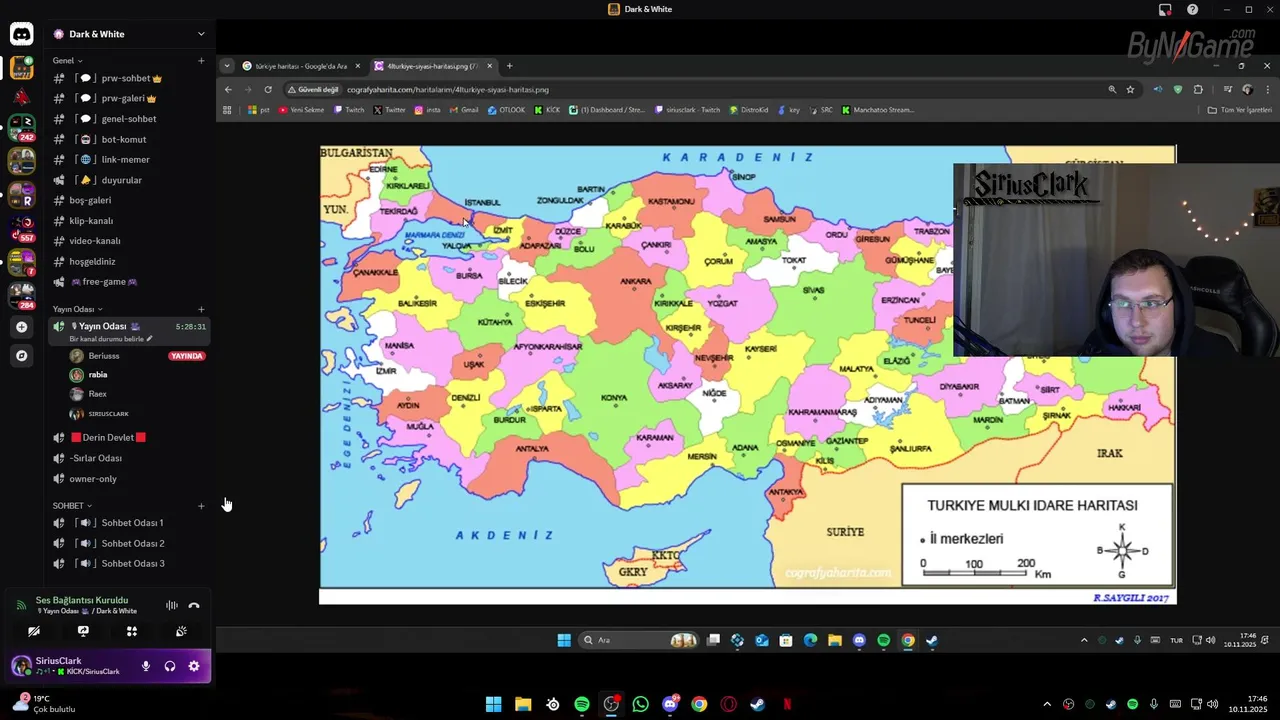This screenshot has width=1280, height=720.
Task: Mute the microphone in user panel
Action: pos(146,666)
